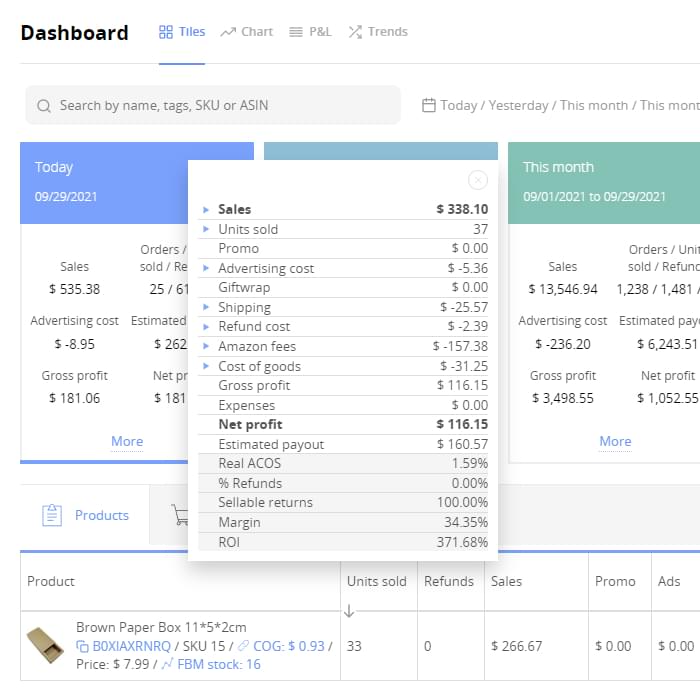Image resolution: width=700 pixels, height=700 pixels.
Task: Expand the Amazon fees row
Action: tap(206, 346)
